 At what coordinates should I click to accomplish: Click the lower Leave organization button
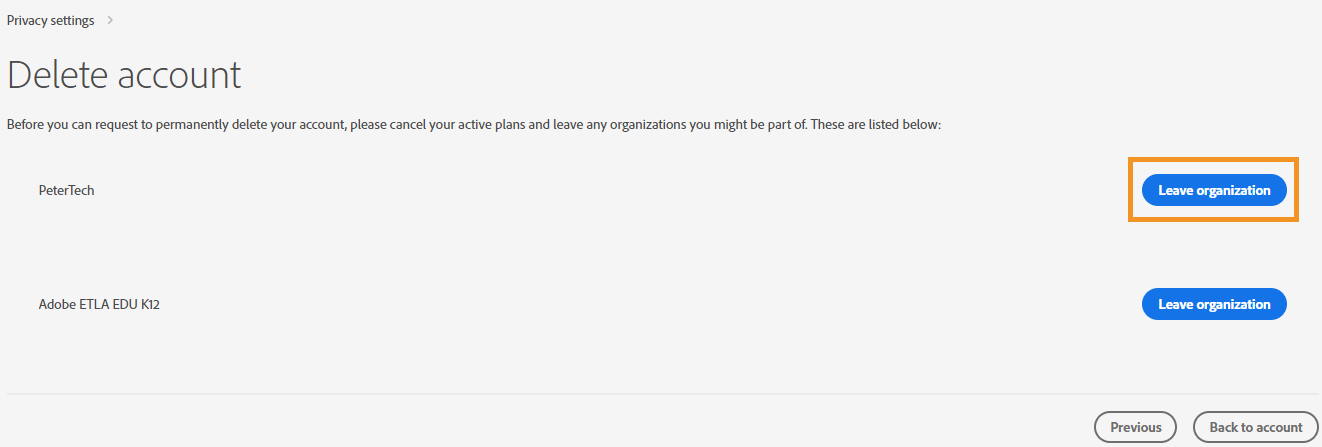pos(1214,304)
